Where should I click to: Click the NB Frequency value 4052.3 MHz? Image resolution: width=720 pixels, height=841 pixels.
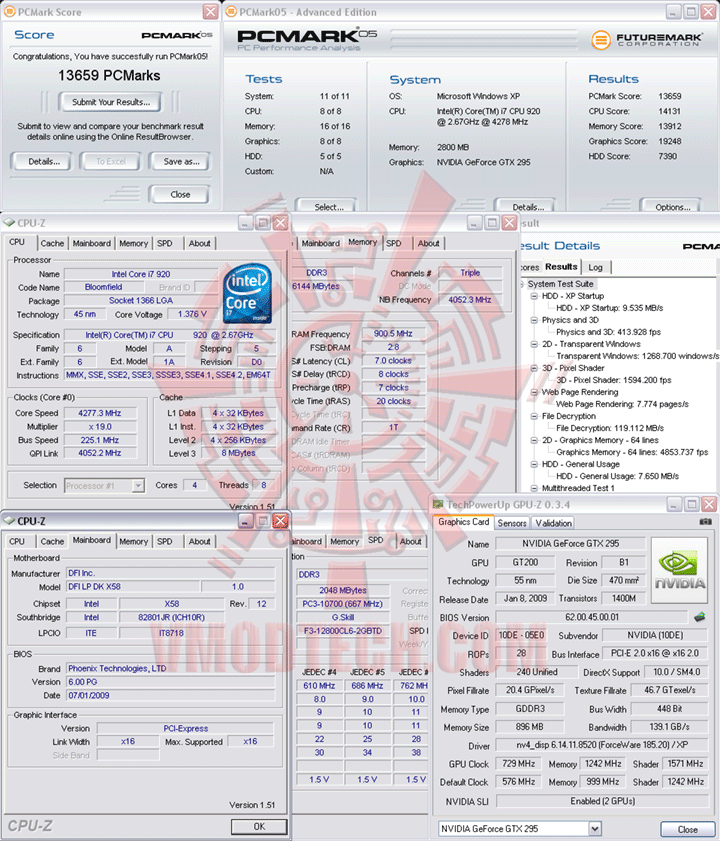point(470,300)
